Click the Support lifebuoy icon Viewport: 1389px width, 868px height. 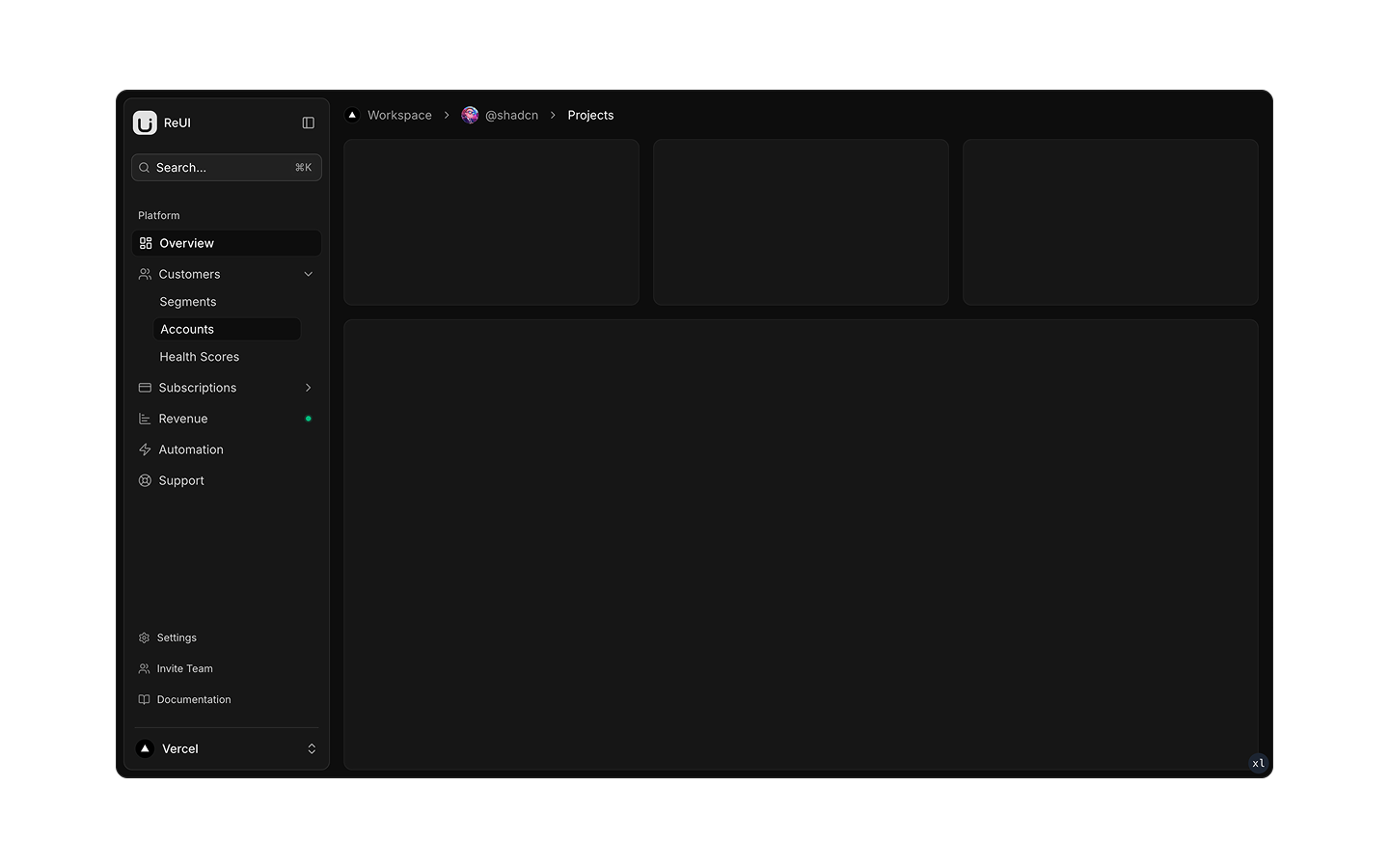click(145, 480)
